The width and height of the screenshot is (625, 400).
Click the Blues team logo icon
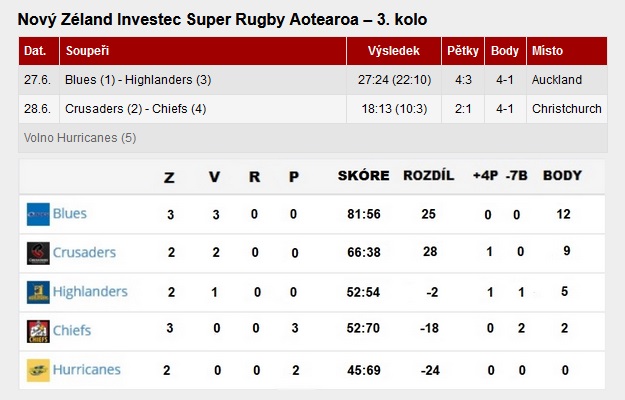(x=38, y=214)
